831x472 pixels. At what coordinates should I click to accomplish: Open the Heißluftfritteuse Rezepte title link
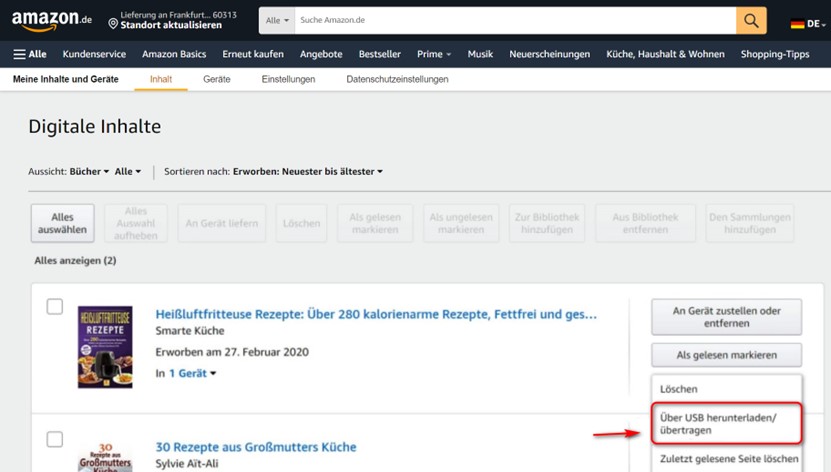coord(376,314)
